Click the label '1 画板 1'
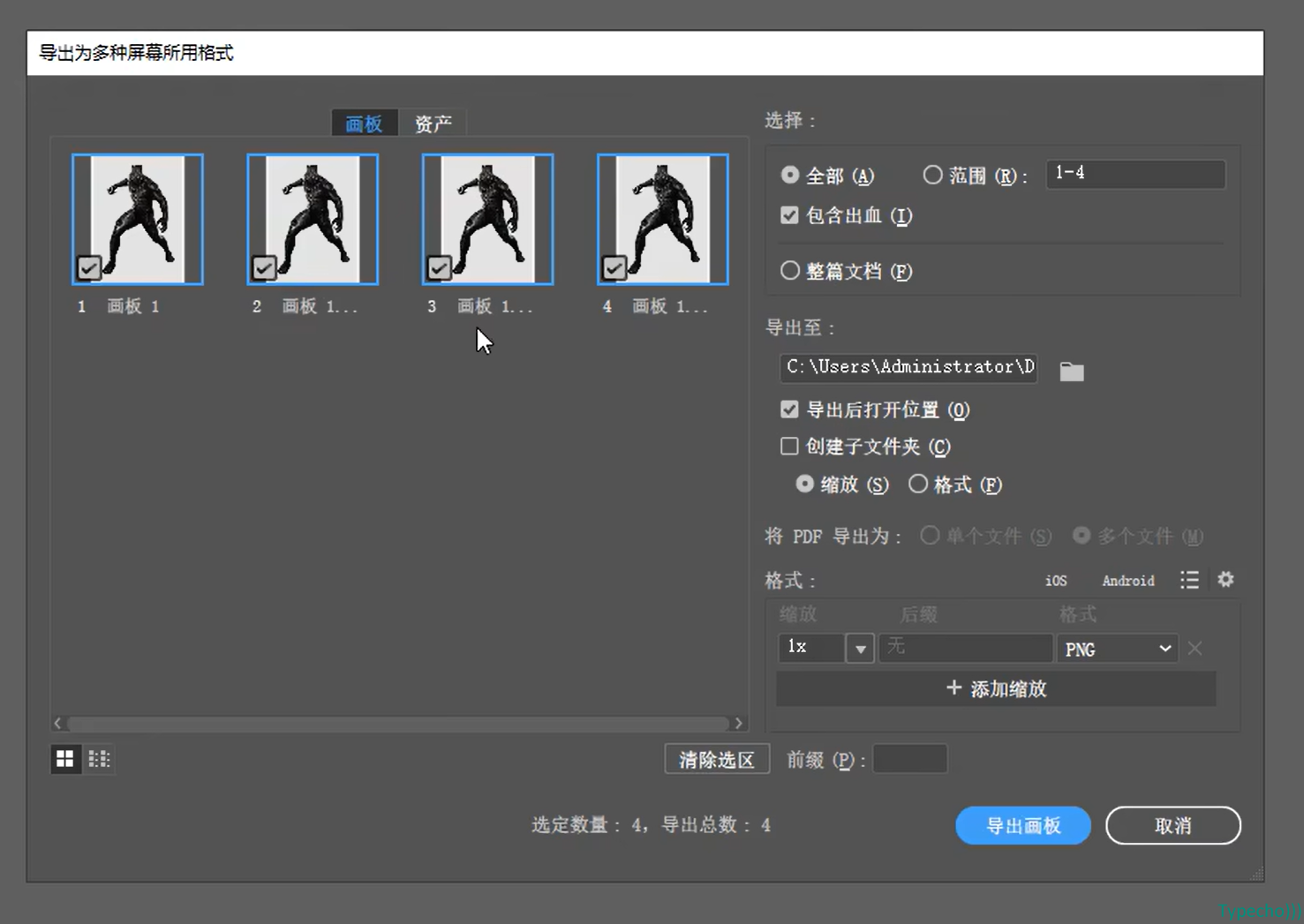 click(118, 306)
